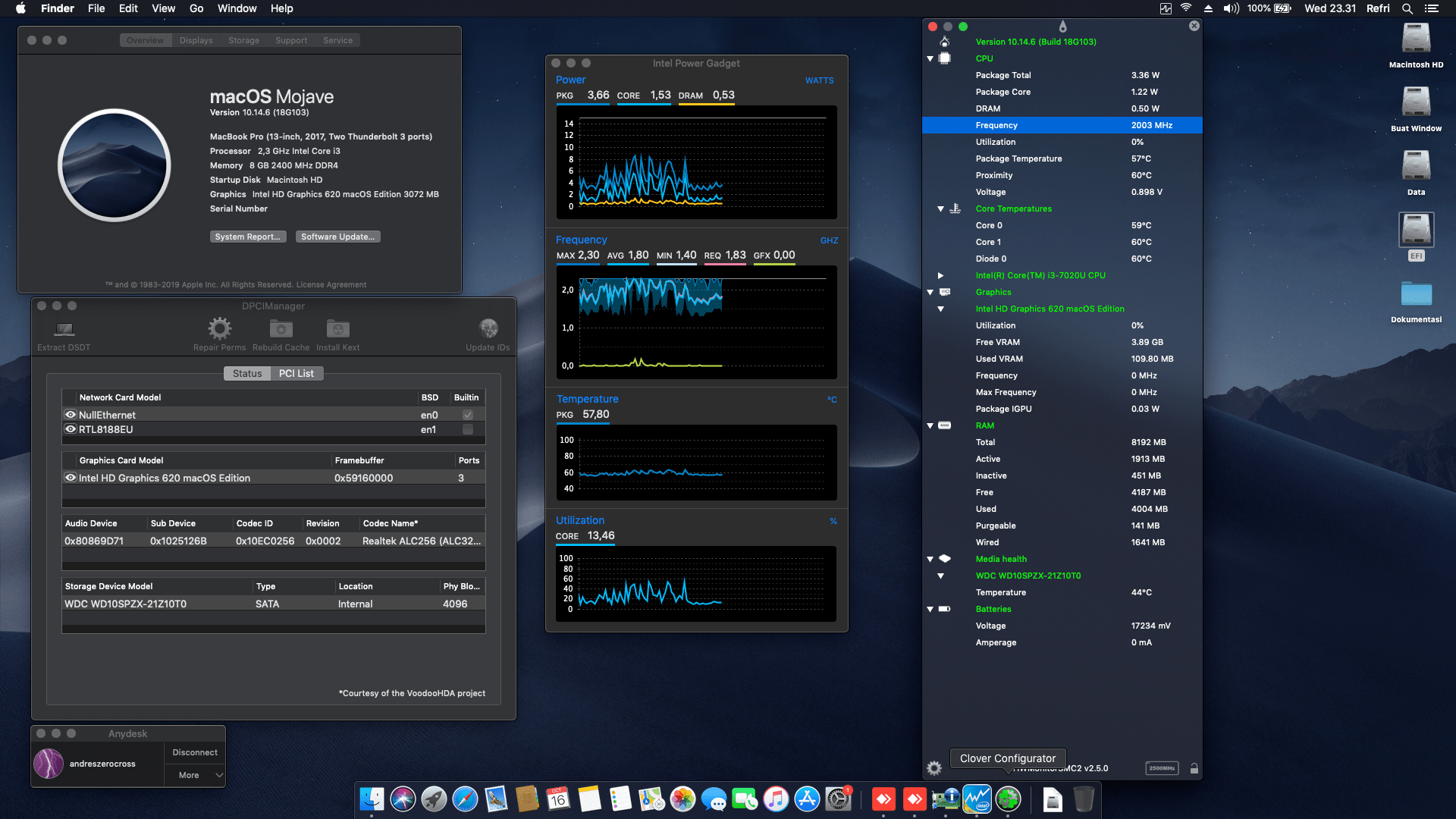Click Repair Perms gear icon
Image resolution: width=1456 pixels, height=819 pixels.
click(220, 328)
